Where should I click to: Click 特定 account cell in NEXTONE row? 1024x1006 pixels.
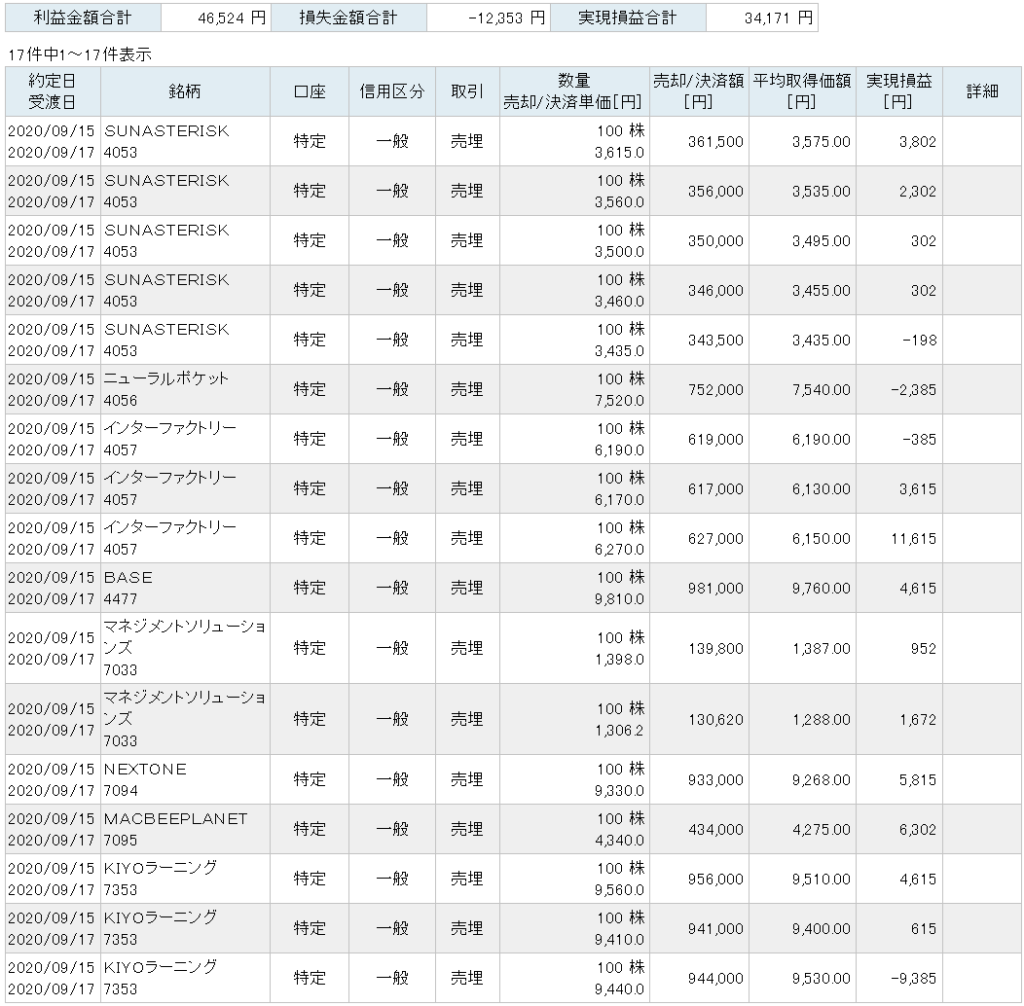[309, 779]
